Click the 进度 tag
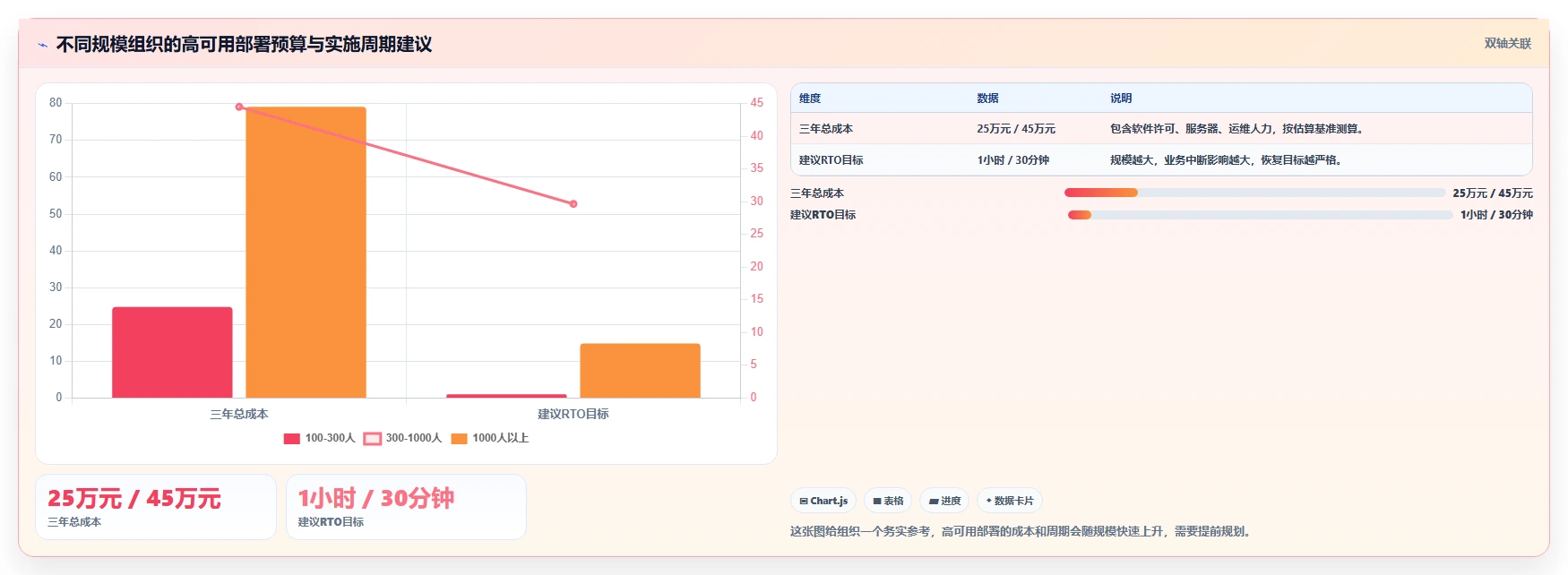 944,501
